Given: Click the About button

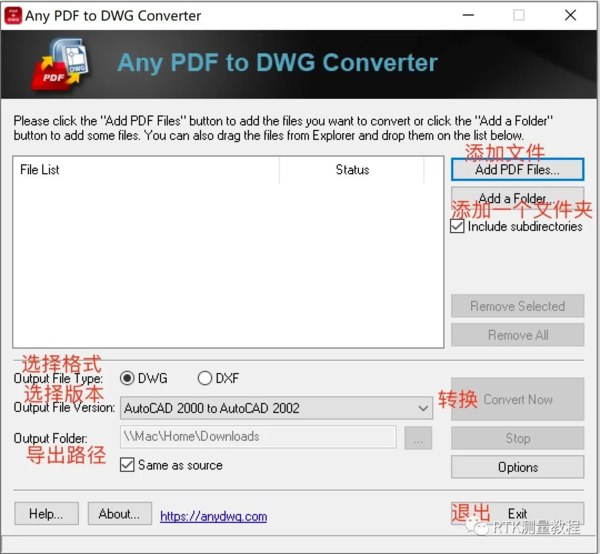Looking at the screenshot, I should (120, 513).
